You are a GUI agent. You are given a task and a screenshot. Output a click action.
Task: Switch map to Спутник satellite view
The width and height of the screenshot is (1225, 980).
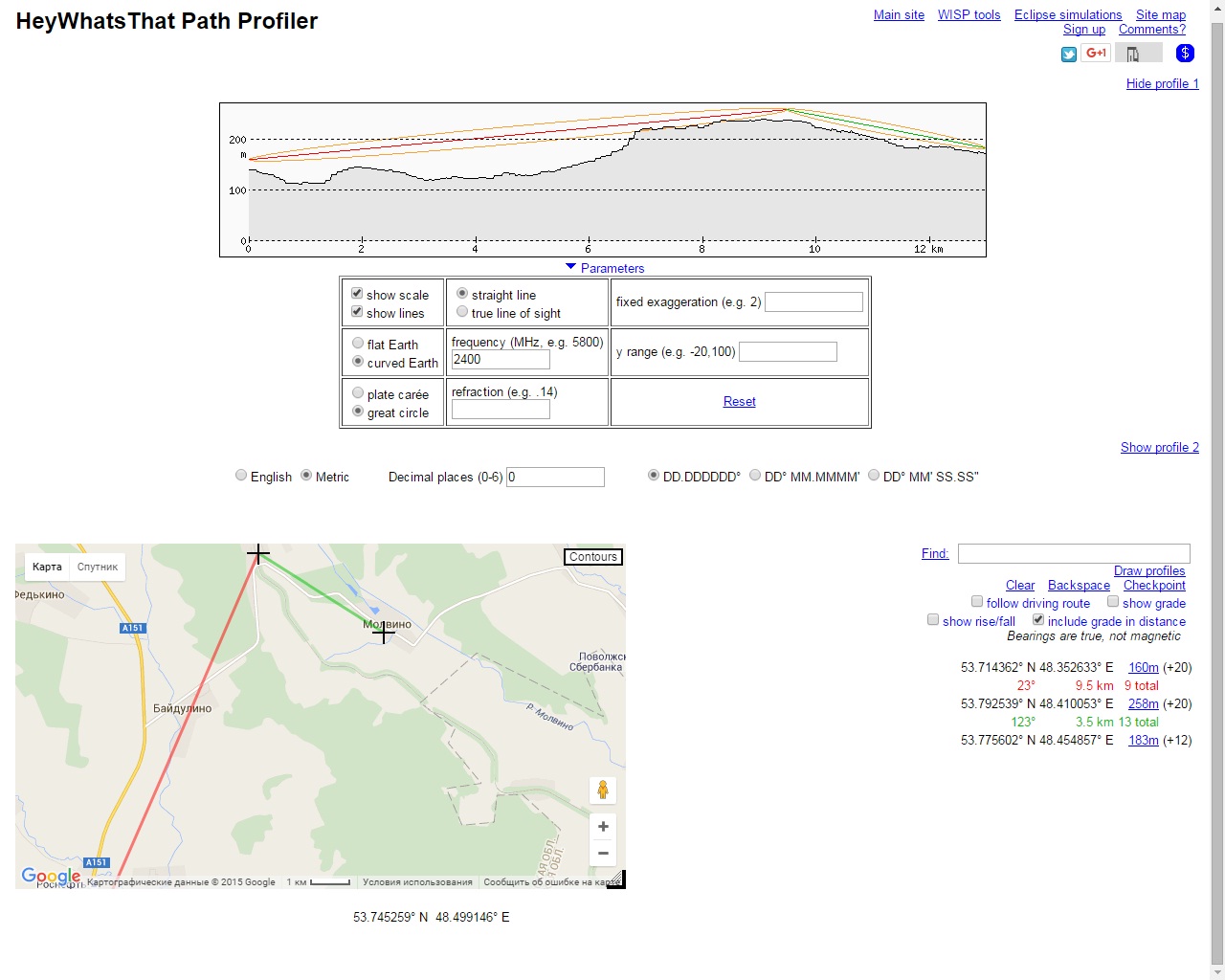click(98, 568)
